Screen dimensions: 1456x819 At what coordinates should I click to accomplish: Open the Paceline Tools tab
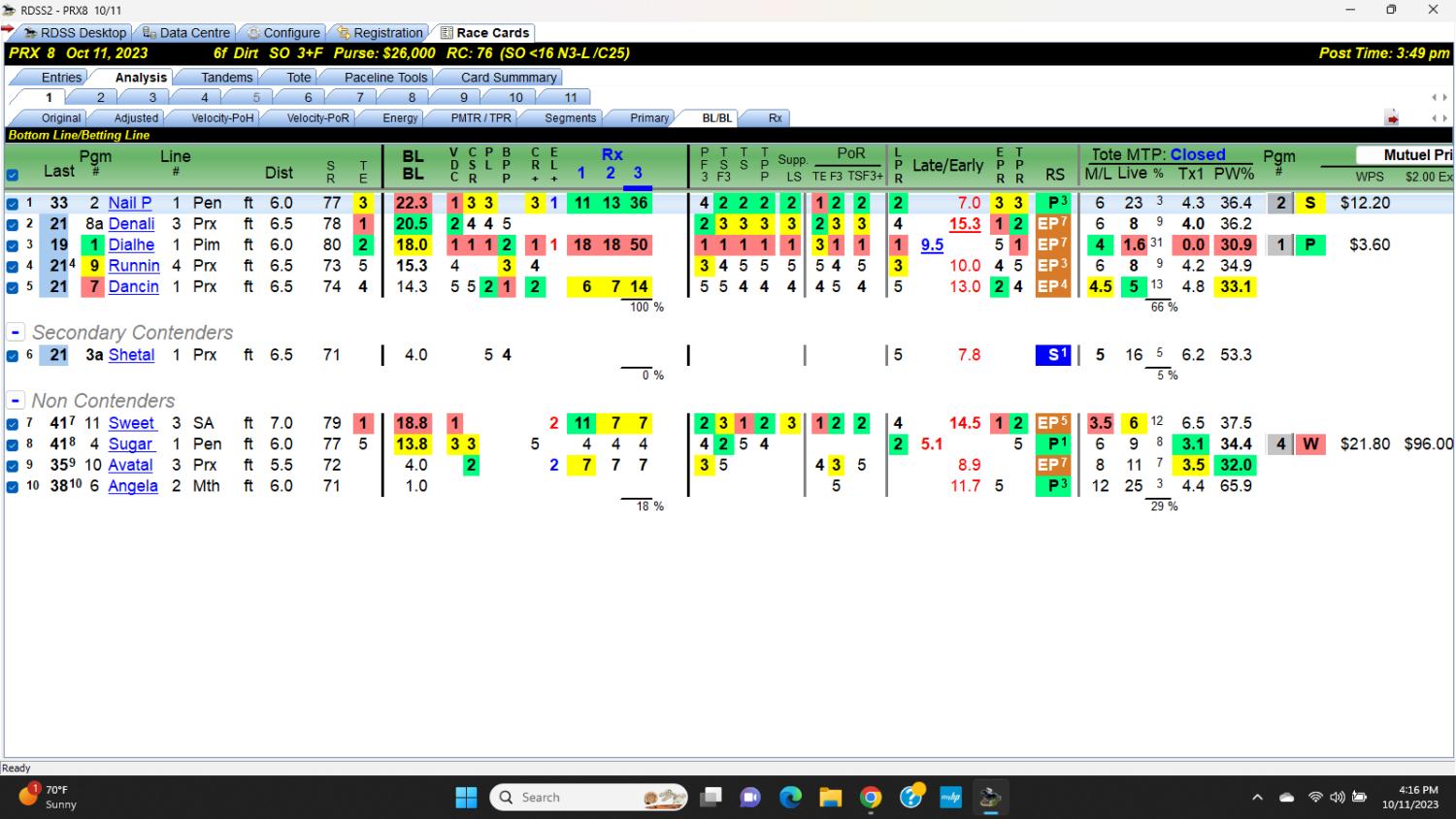385,77
